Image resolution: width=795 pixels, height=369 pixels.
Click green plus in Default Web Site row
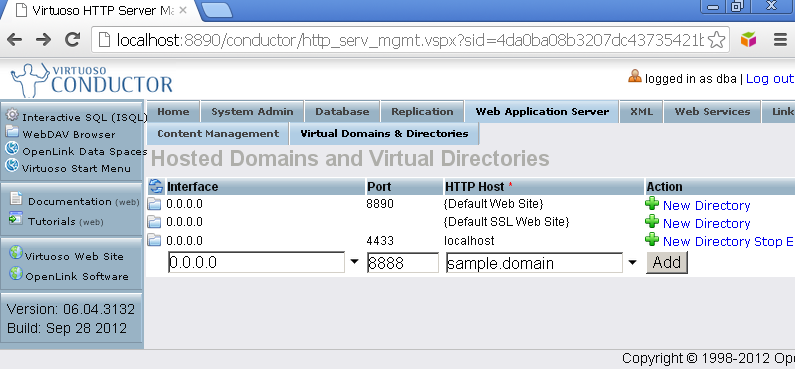pos(652,204)
